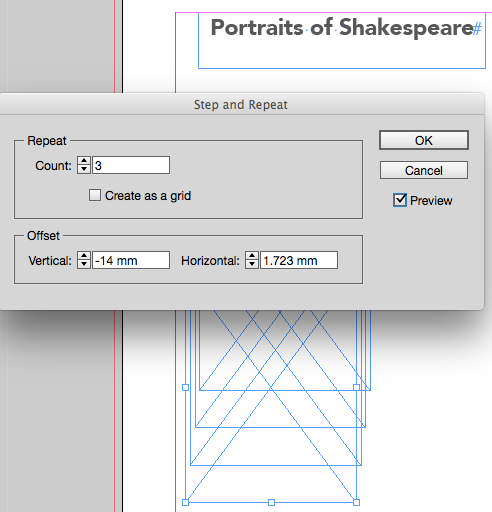This screenshot has width=492, height=512.
Task: Click the Portraits of Shakespeare heading text
Action: point(342,28)
